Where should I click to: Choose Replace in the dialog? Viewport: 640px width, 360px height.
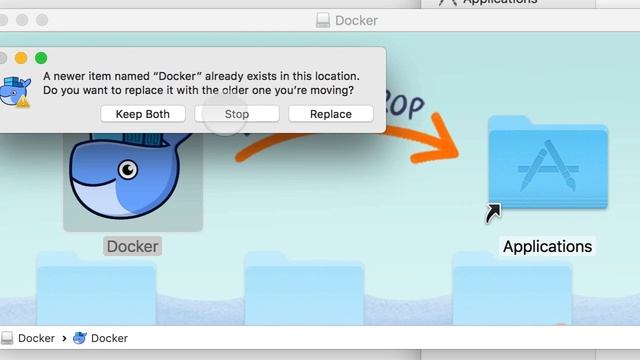tap(331, 114)
